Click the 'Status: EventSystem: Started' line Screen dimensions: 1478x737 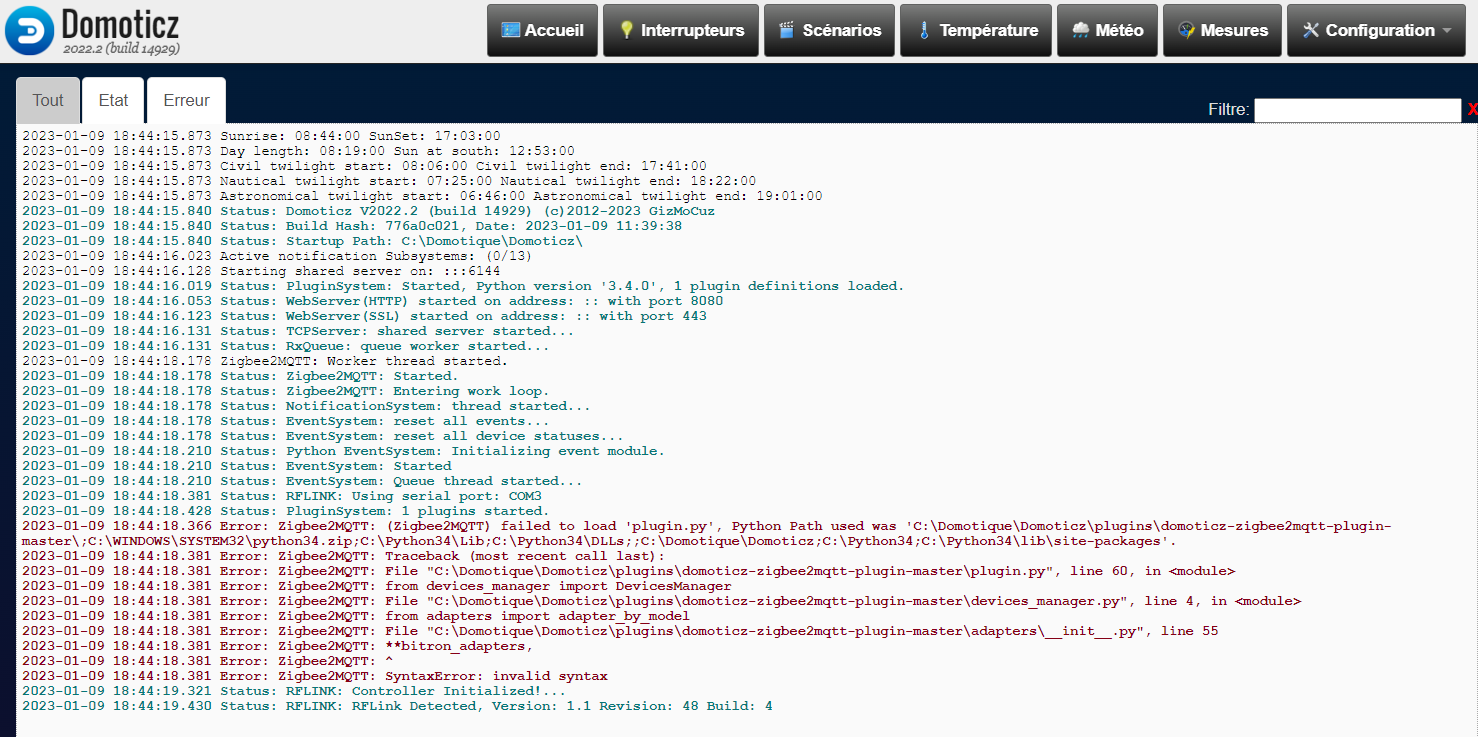236,466
